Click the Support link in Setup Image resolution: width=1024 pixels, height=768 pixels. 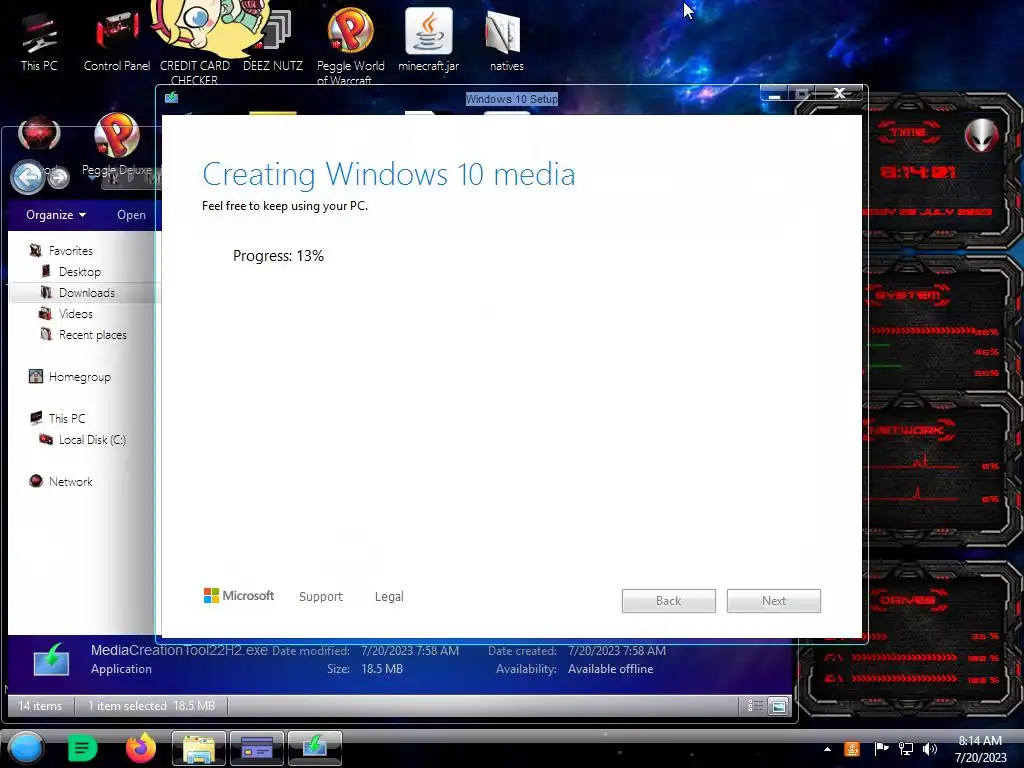tap(321, 596)
